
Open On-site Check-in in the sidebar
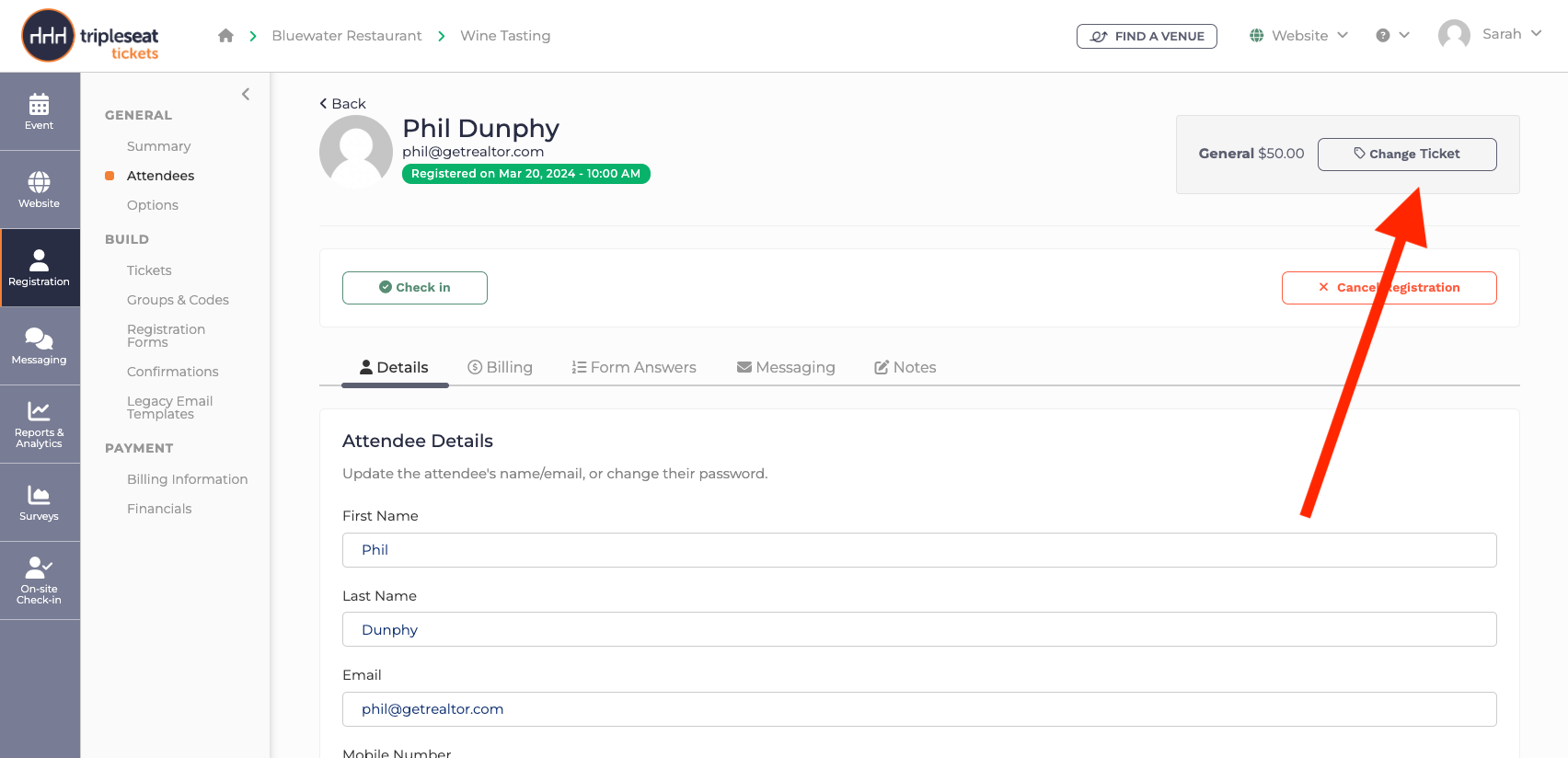(x=40, y=580)
